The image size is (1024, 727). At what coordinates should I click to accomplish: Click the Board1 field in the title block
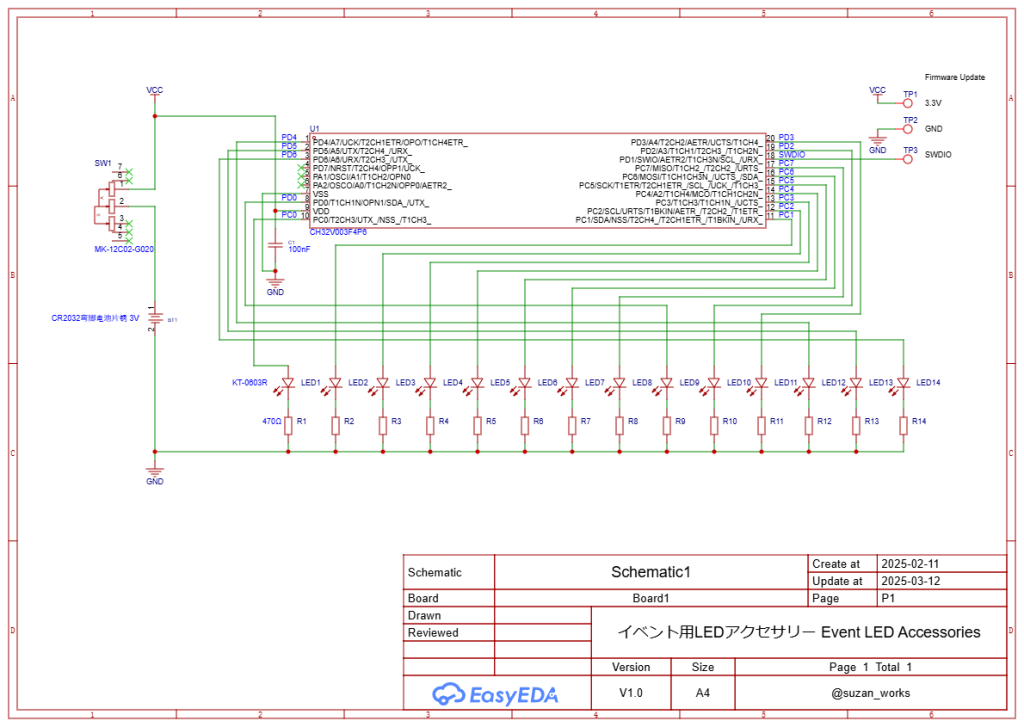point(650,598)
